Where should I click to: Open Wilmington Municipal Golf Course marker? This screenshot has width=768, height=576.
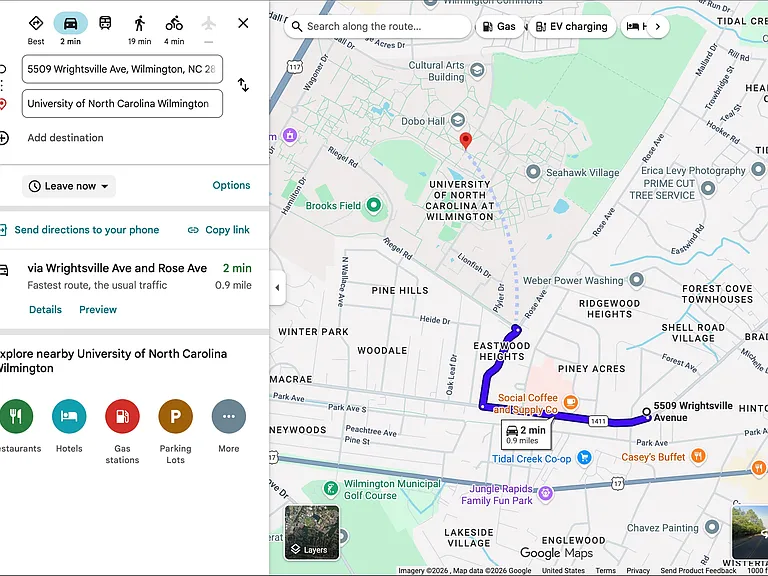tap(331, 489)
